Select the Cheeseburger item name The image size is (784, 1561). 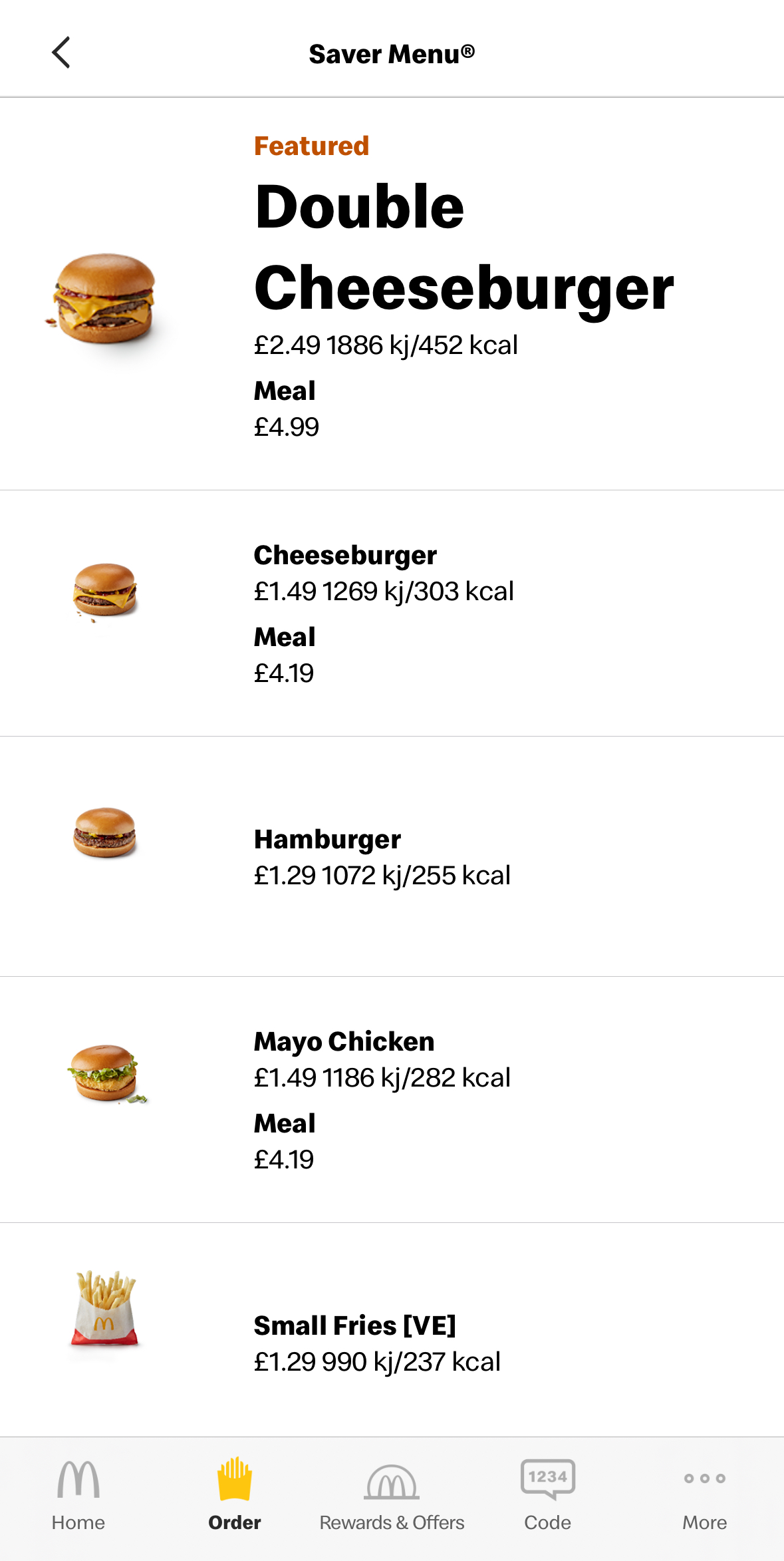click(345, 555)
